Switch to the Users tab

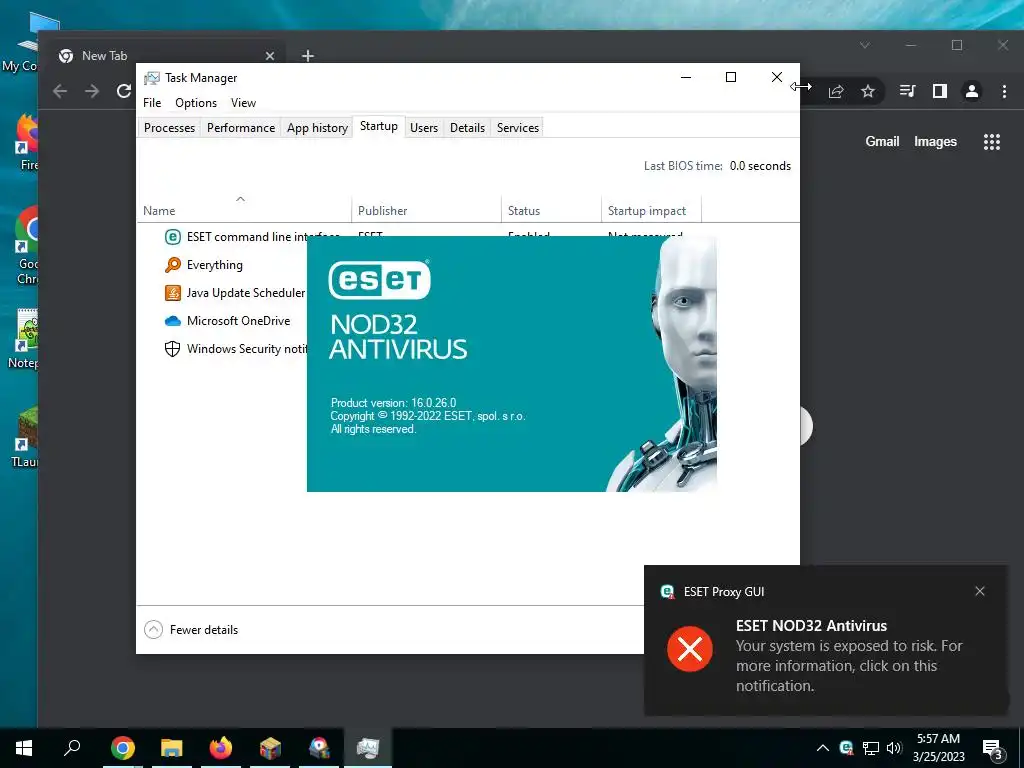coord(424,127)
